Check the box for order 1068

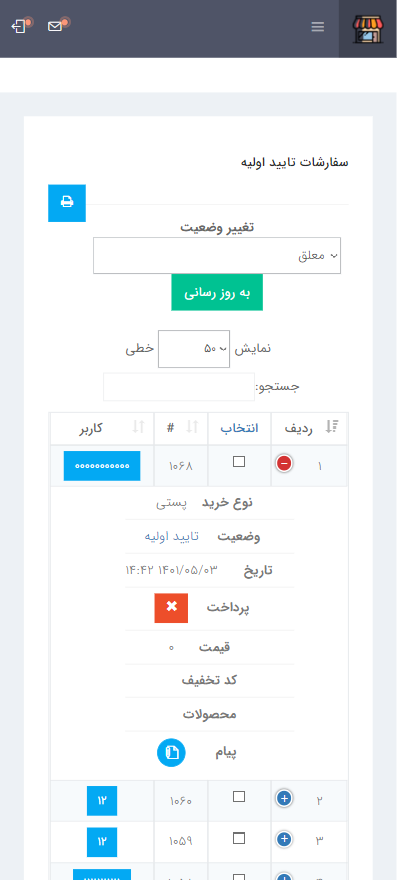coord(239,461)
